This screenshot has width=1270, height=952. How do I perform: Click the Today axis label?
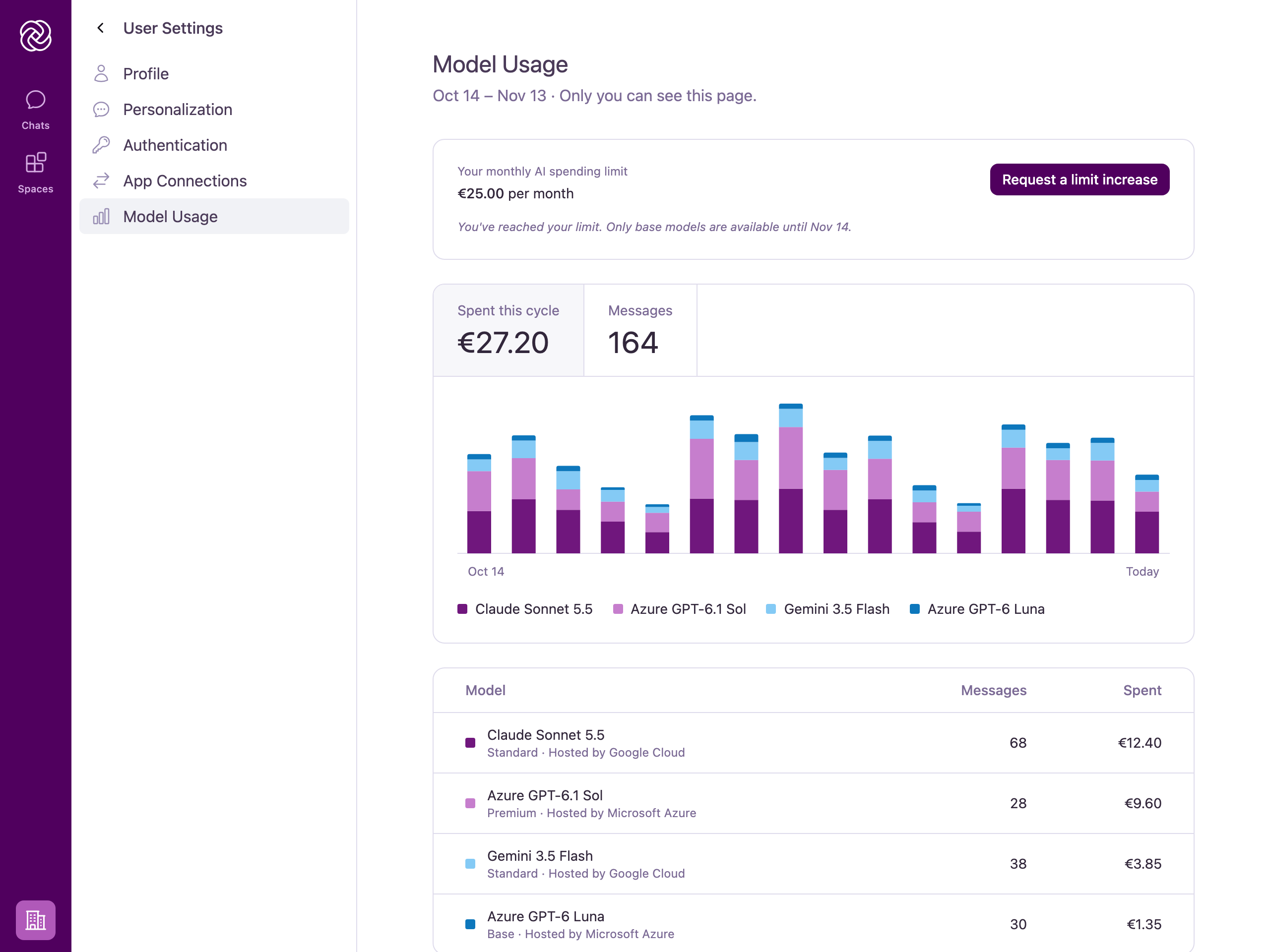(1142, 572)
